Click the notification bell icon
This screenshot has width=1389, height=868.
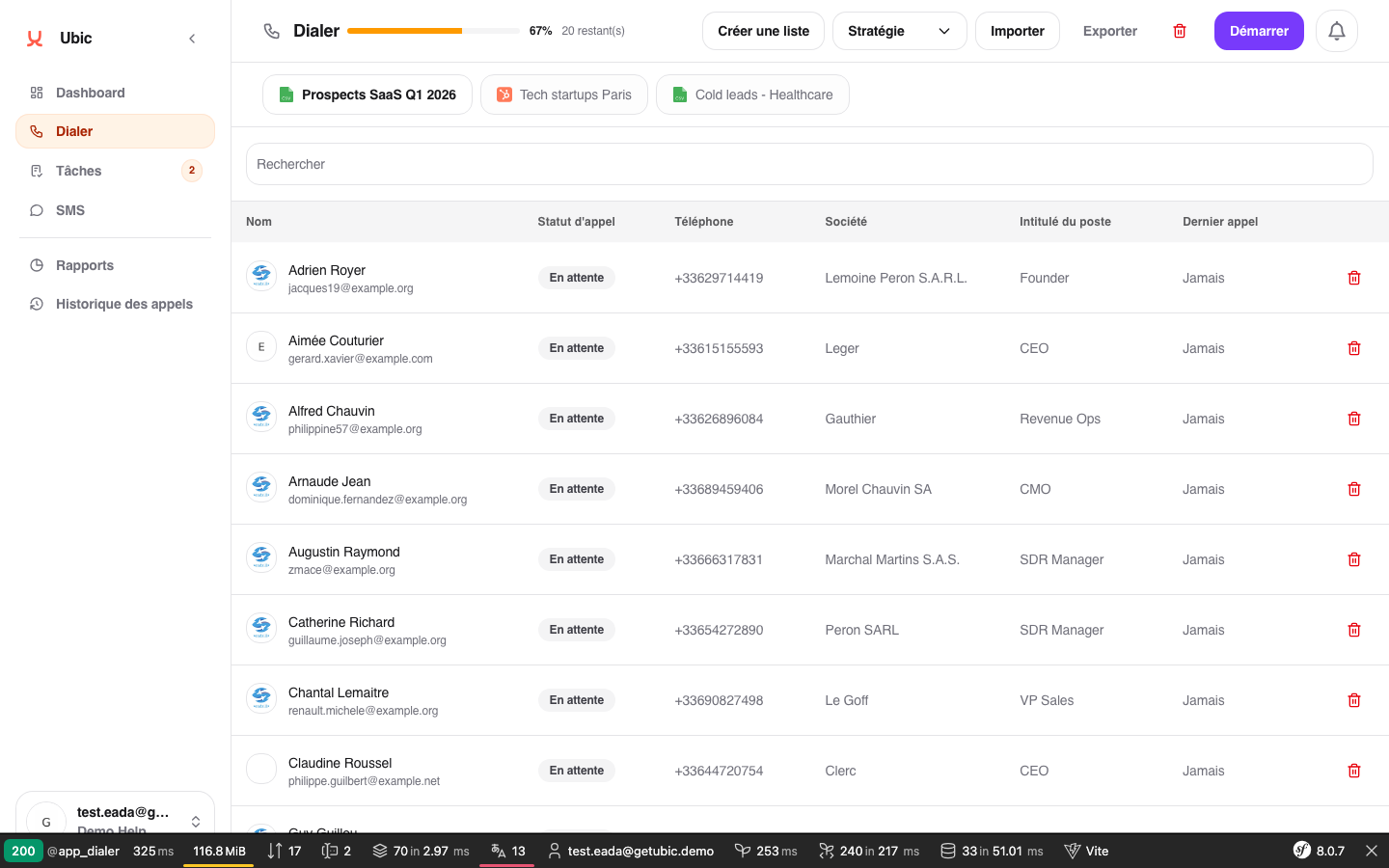click(1336, 31)
